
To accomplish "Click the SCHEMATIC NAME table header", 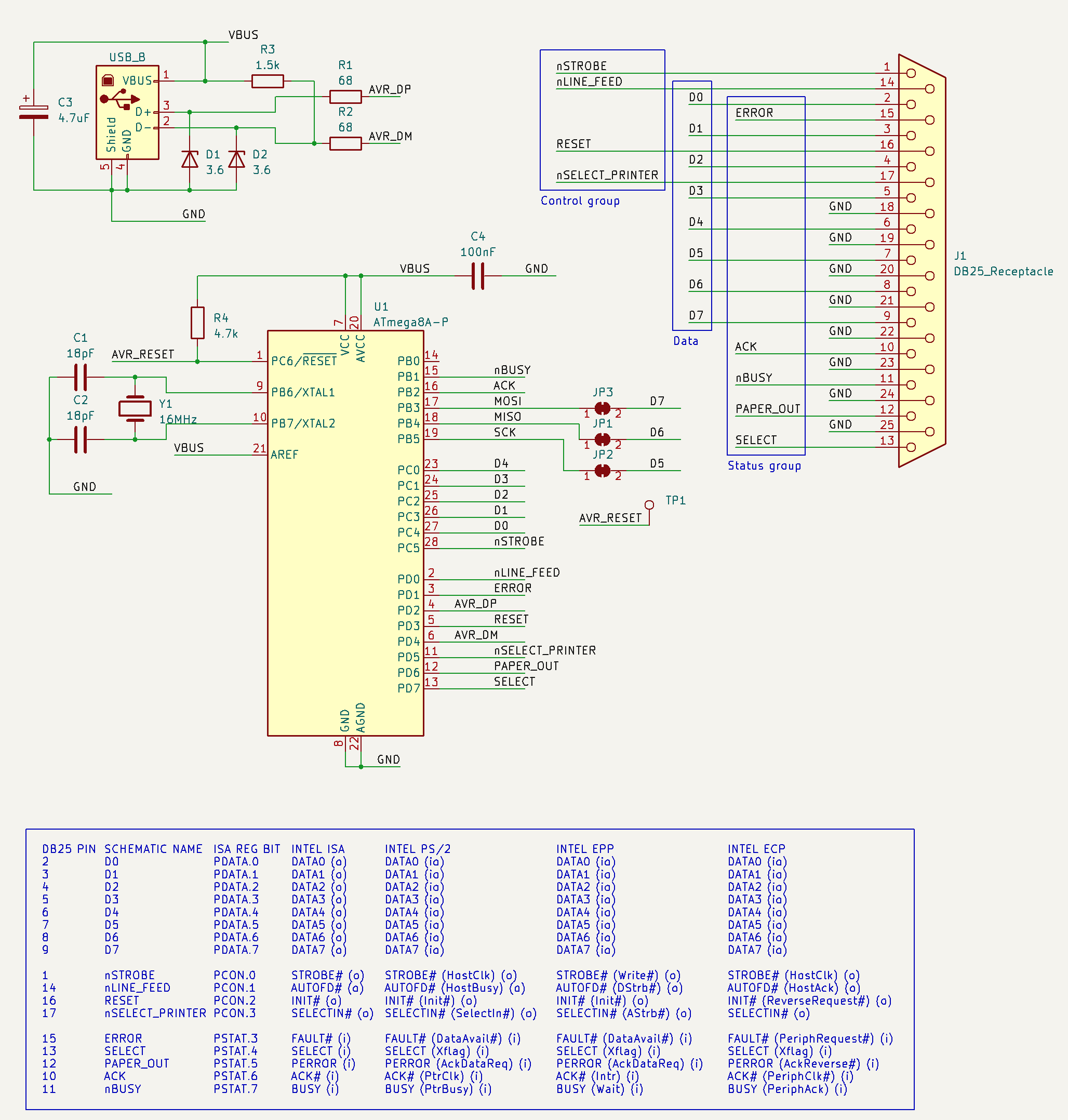I will (153, 849).
